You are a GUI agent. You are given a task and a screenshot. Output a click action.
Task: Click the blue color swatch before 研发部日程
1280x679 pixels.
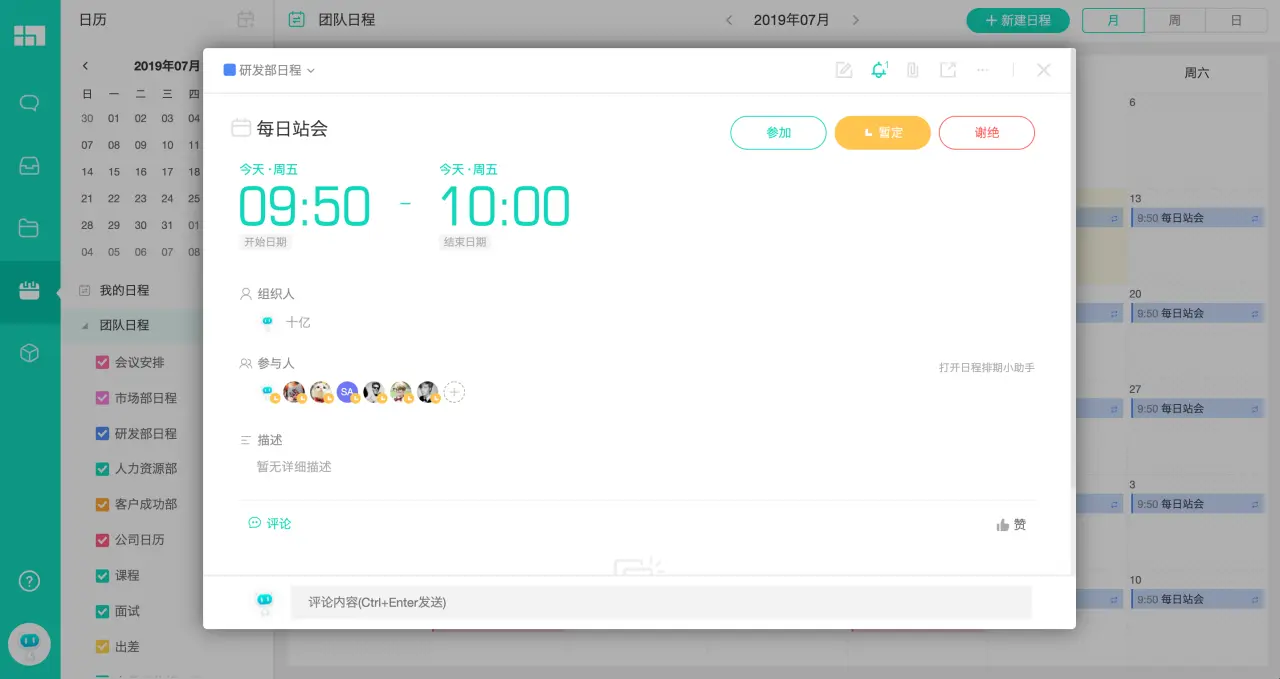[228, 70]
